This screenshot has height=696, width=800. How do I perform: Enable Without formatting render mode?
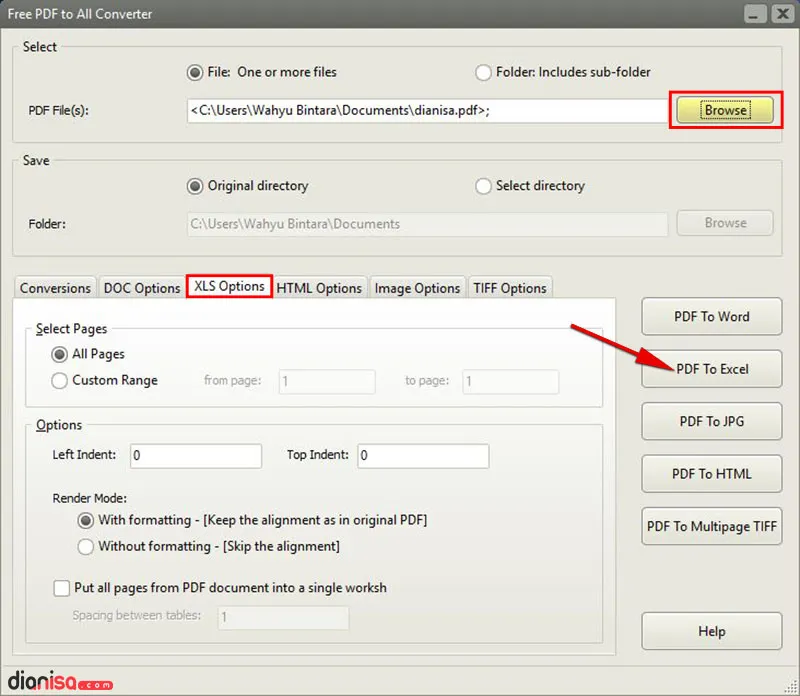[87, 546]
